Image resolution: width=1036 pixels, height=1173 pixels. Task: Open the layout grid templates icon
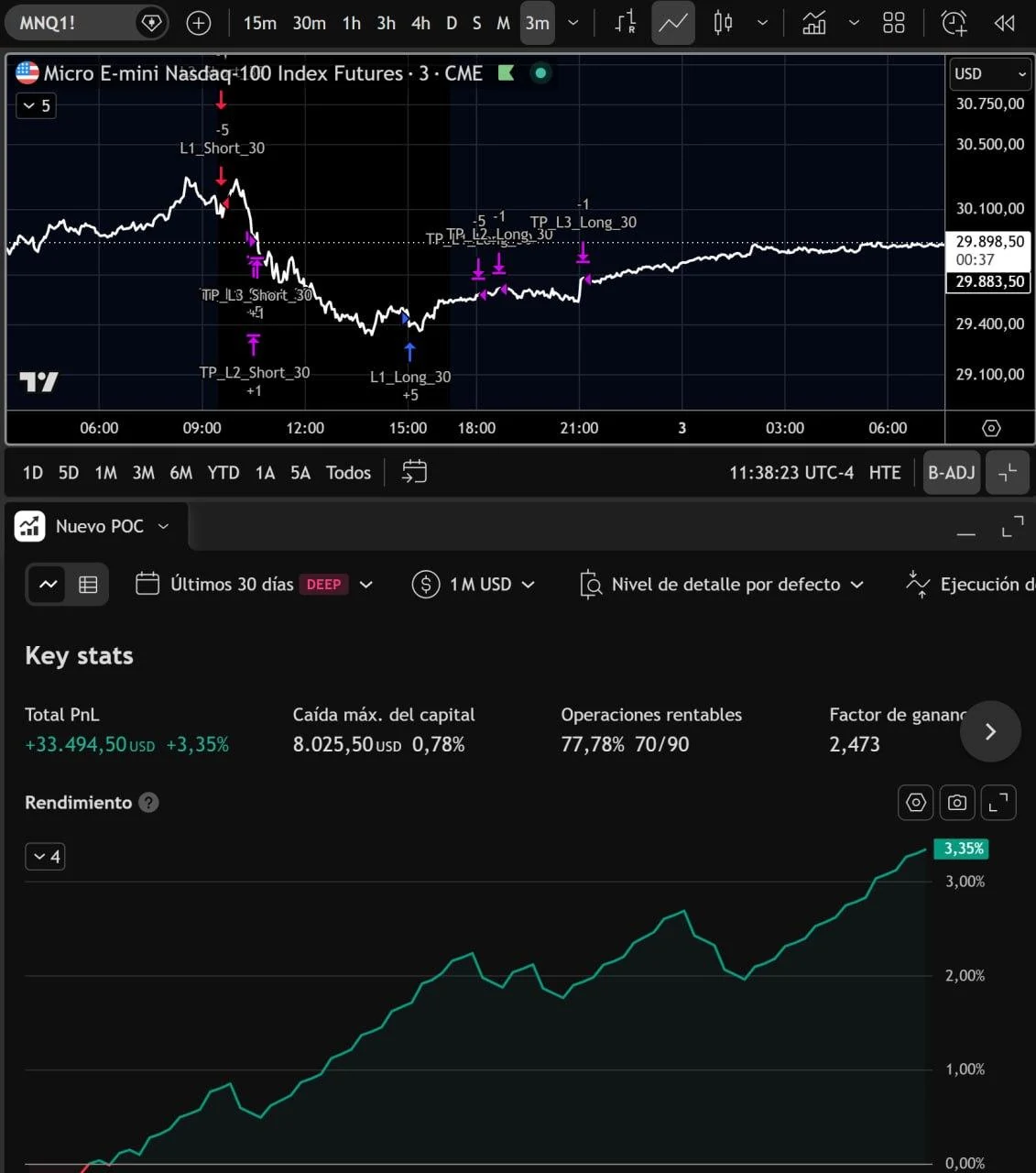894,23
